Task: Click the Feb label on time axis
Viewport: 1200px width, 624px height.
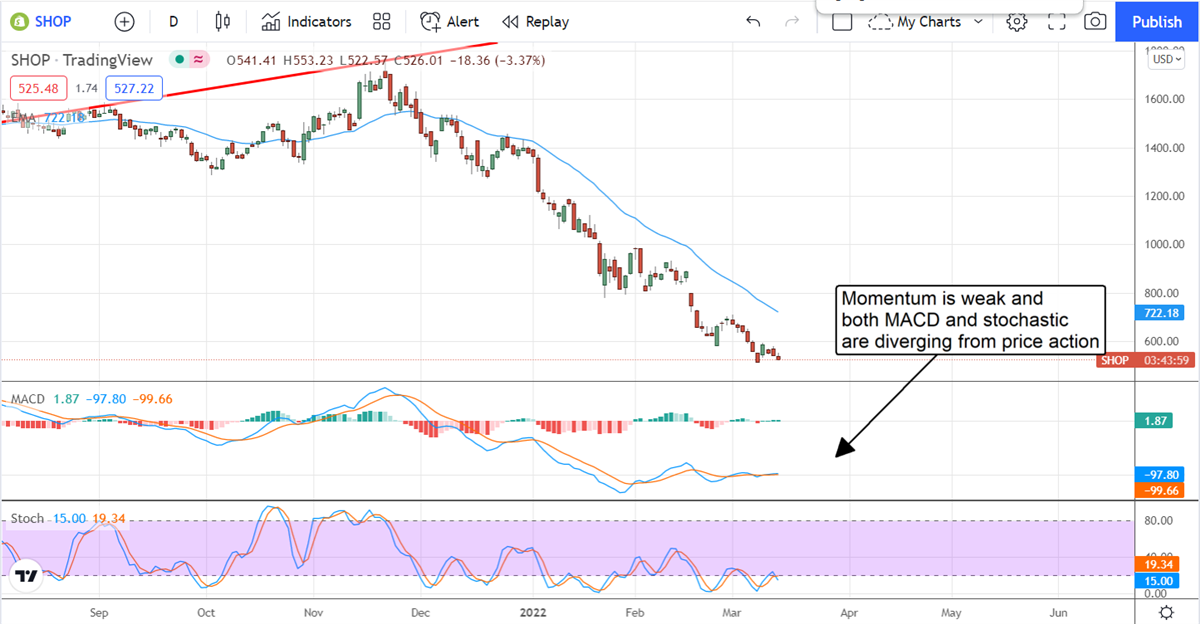Action: pyautogui.click(x=634, y=612)
